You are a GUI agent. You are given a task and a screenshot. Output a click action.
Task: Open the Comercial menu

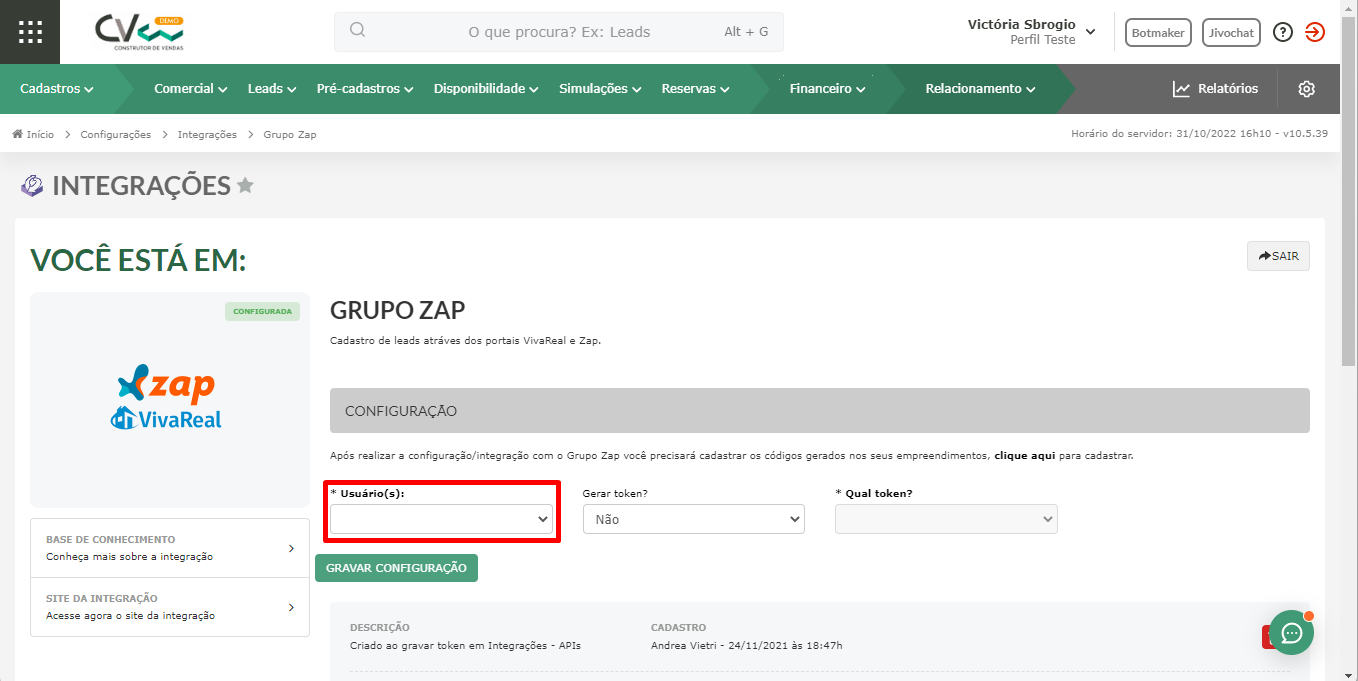pyautogui.click(x=191, y=89)
